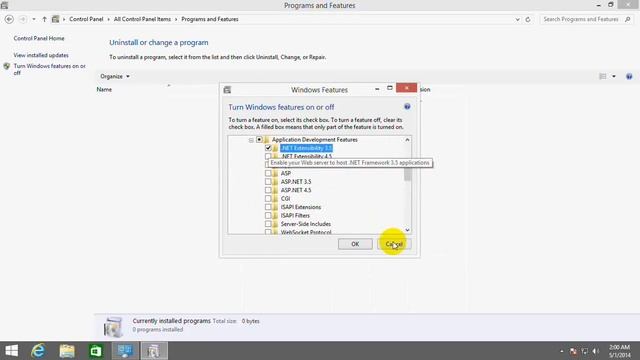Screen dimensions: 640x360
Task: Click the features list scroll down arrow
Action: (x=407, y=230)
